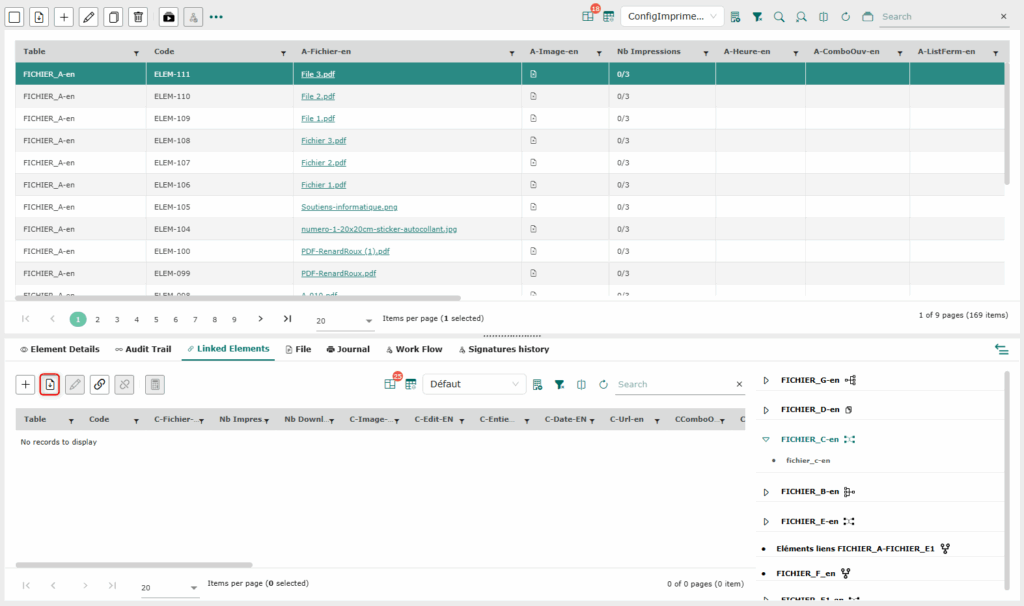The image size is (1024, 606).
Task: Toggle the select-all checkbox in top toolbar
Action: coord(14,17)
